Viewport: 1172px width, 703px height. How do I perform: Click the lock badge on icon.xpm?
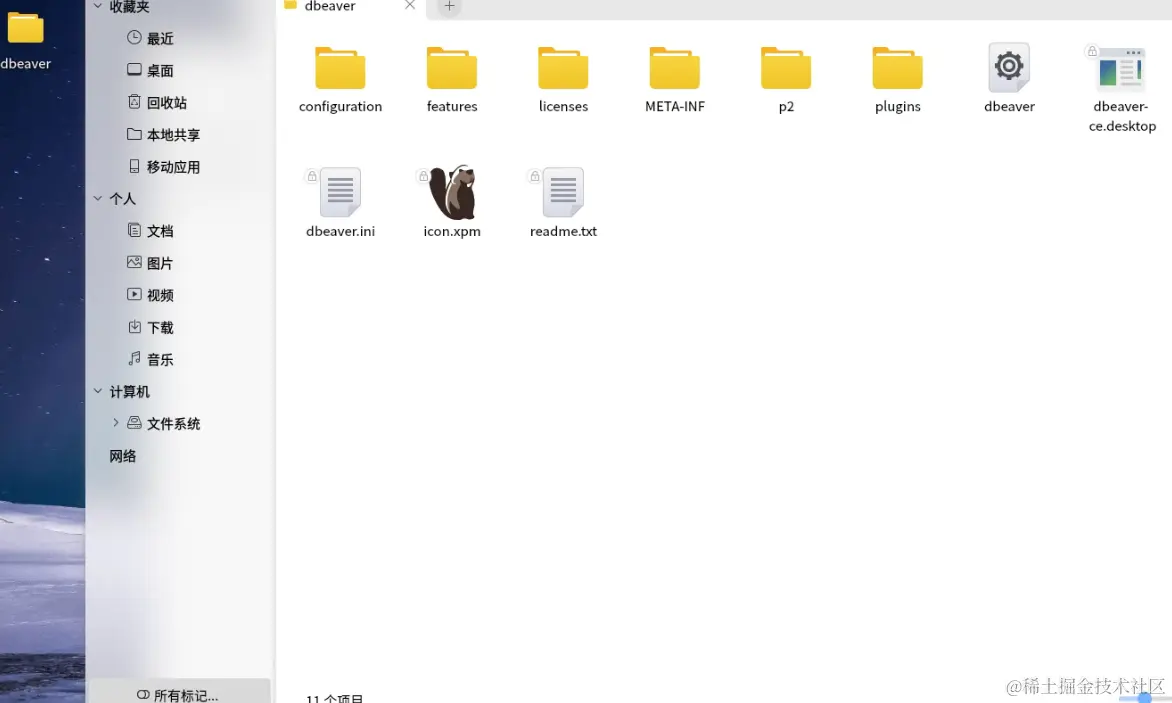point(423,176)
